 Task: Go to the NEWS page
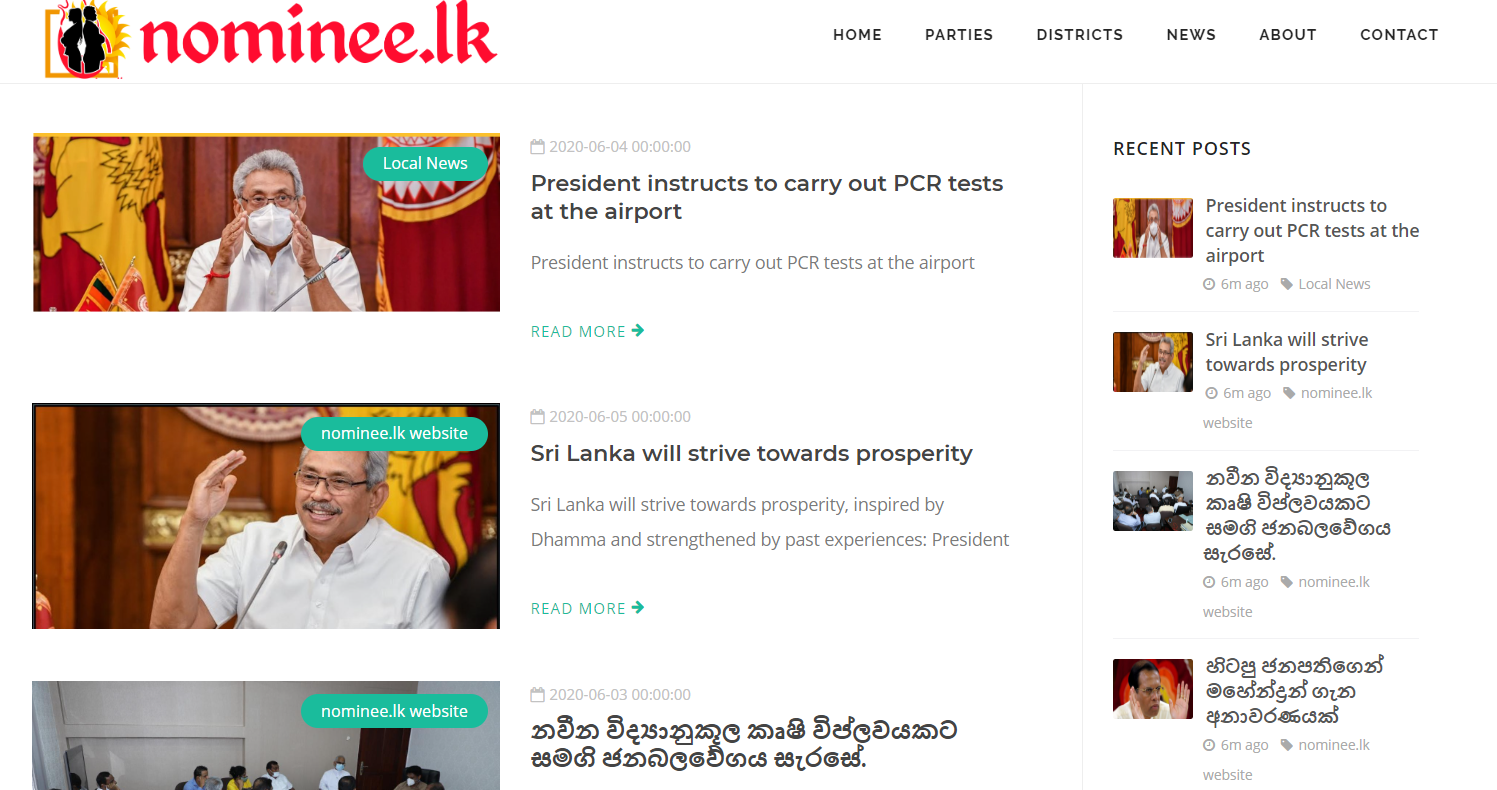[x=1191, y=35]
